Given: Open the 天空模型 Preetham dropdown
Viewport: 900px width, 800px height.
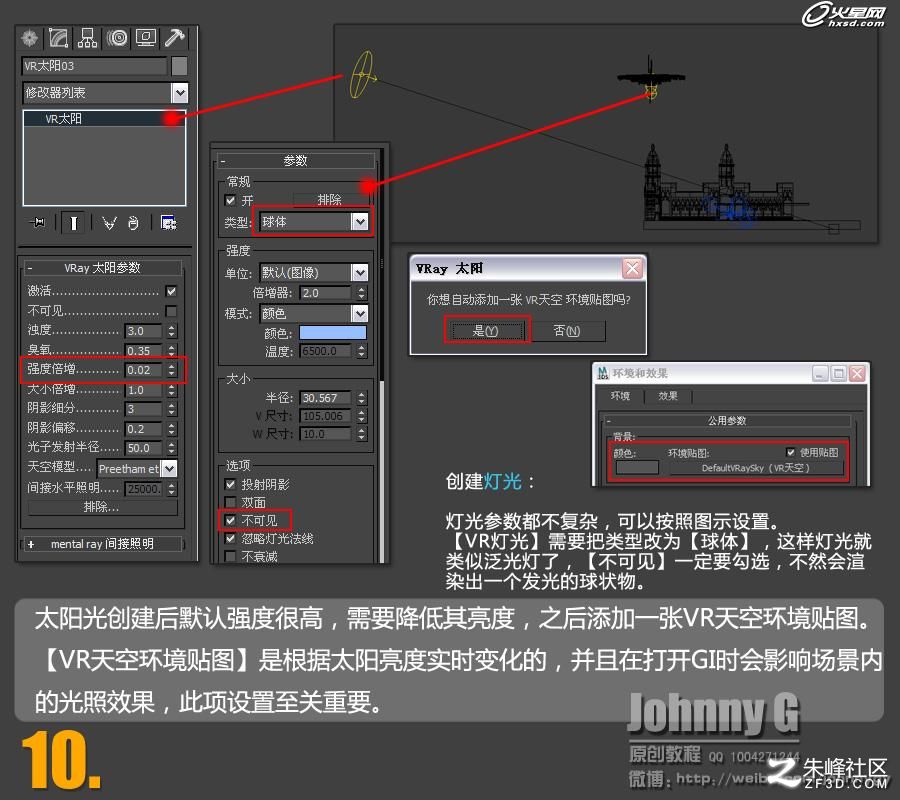Looking at the screenshot, I should 169,468.
